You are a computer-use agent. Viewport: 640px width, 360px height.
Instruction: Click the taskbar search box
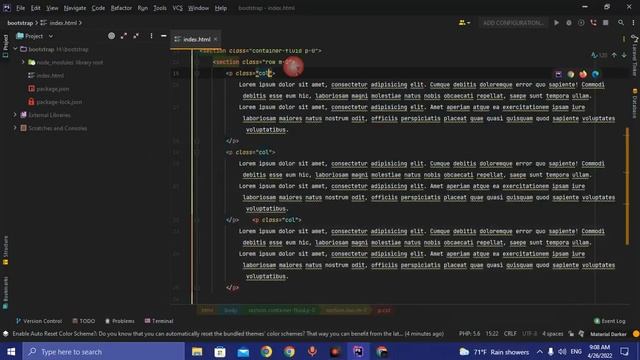click(x=104, y=351)
